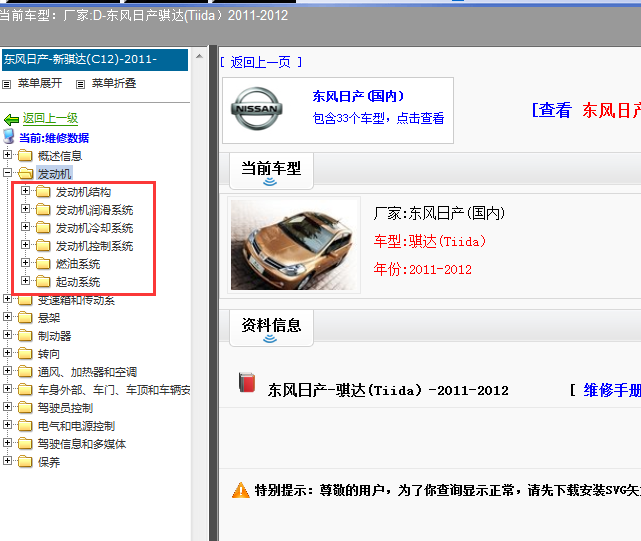Click the 菜单展开 list icon
Image resolution: width=641 pixels, height=541 pixels.
pos(7,84)
